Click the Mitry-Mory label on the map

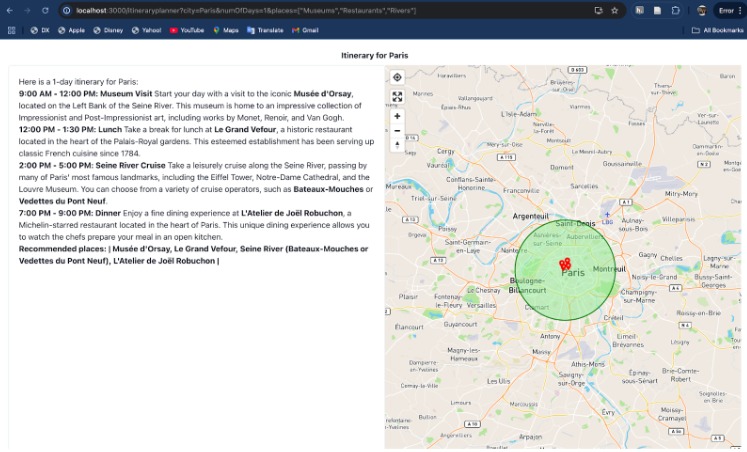[681, 193]
